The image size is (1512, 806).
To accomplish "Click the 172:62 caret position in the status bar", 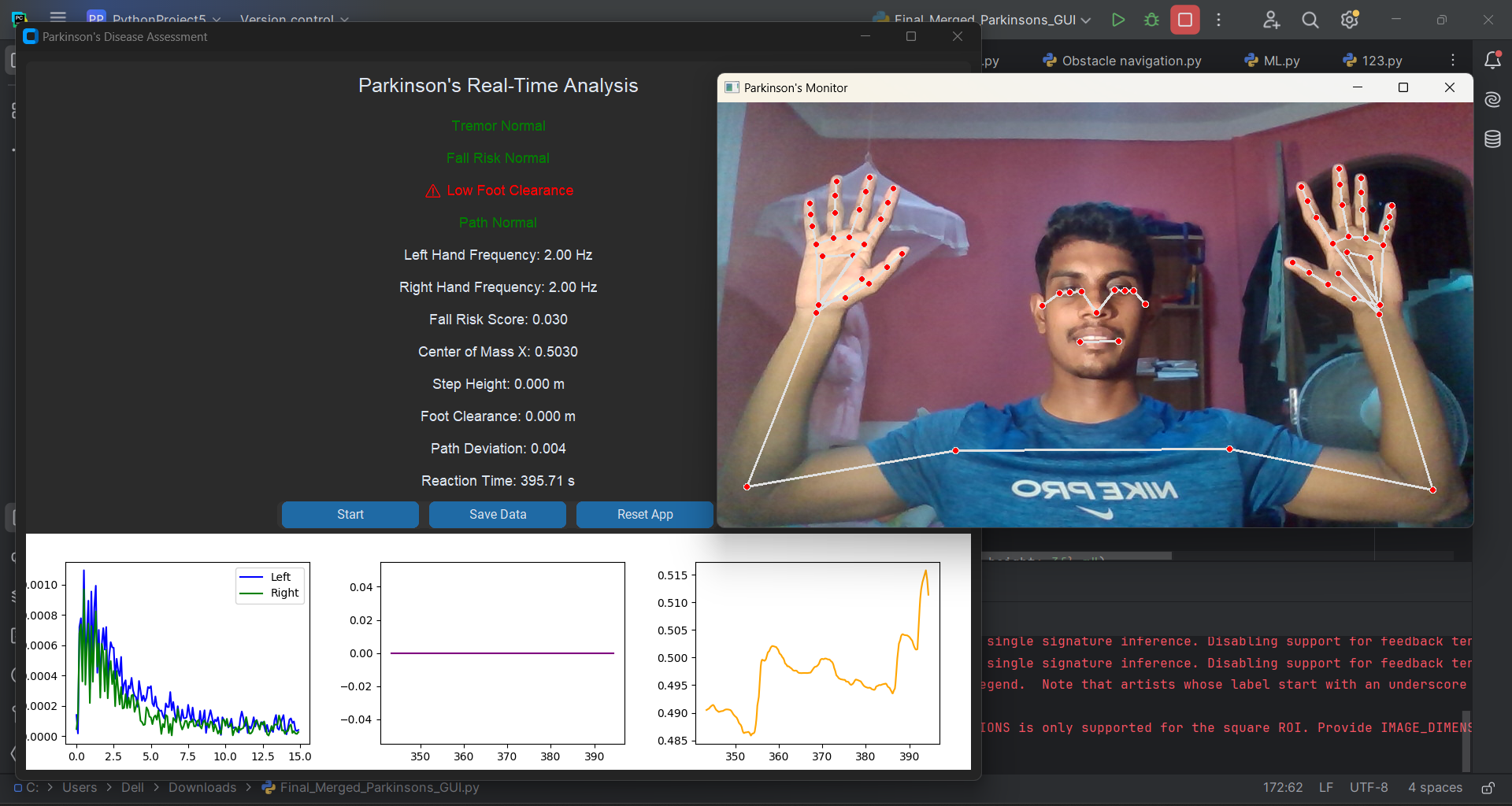I will [1283, 787].
